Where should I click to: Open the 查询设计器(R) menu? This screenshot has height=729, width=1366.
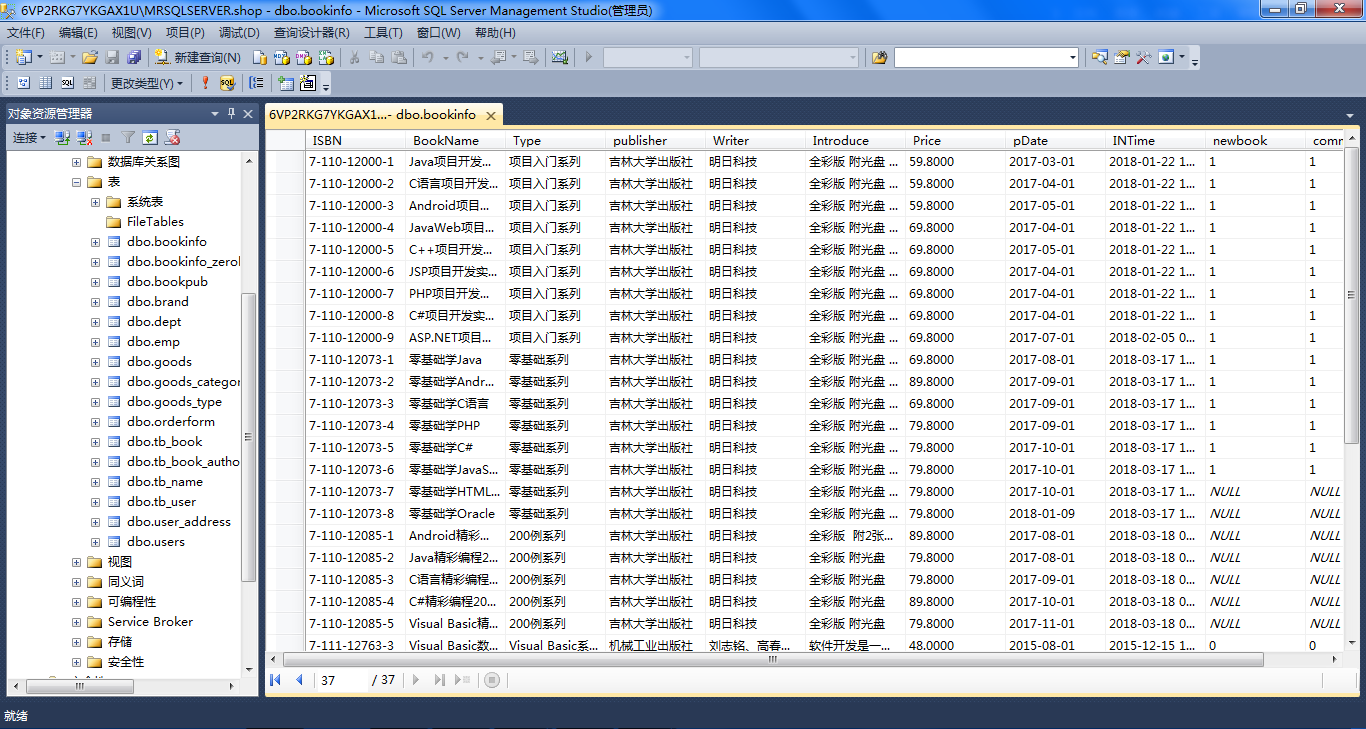click(x=311, y=33)
